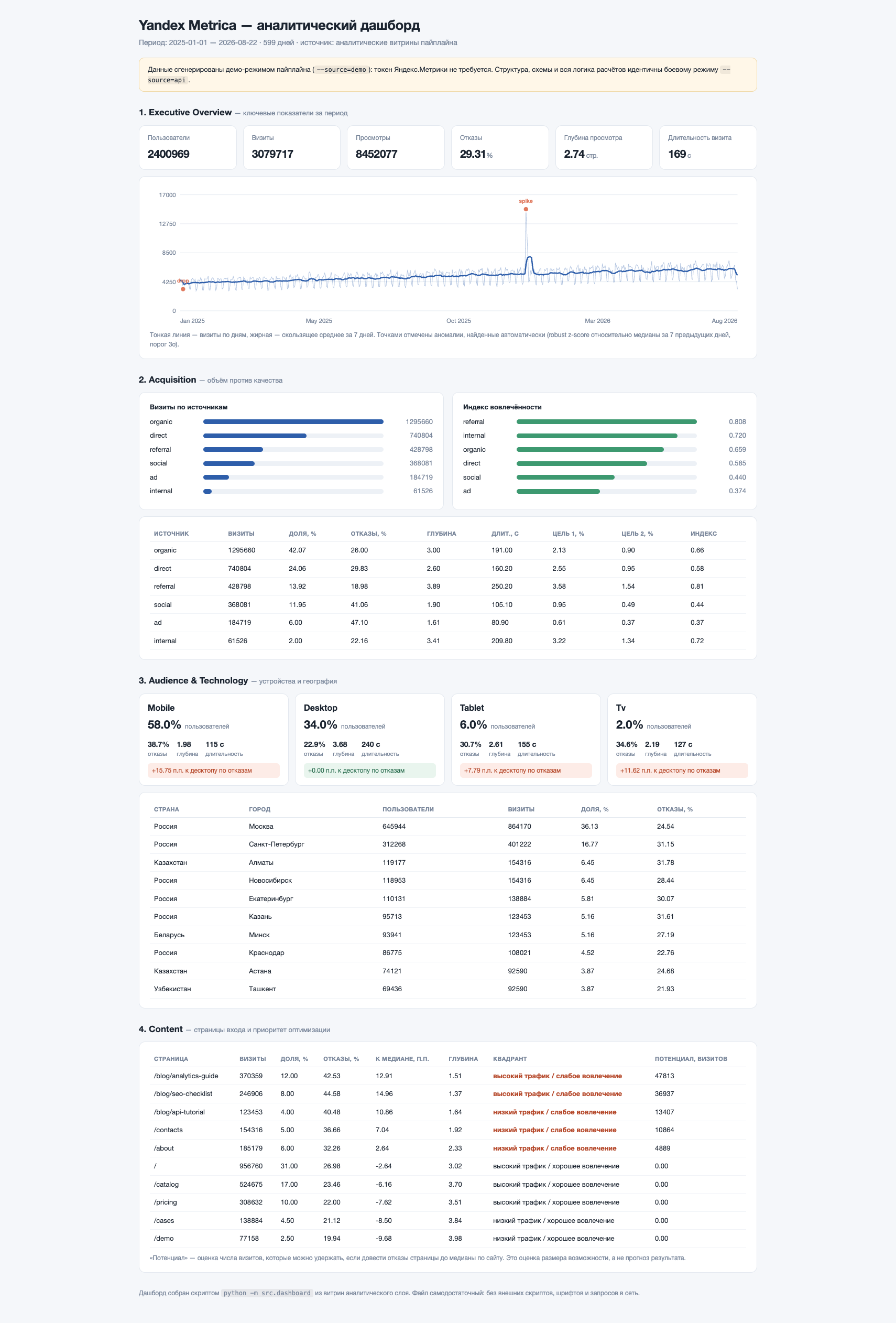Select the Санкт-Петербург row
This screenshot has height=1323, width=896.
[447, 844]
